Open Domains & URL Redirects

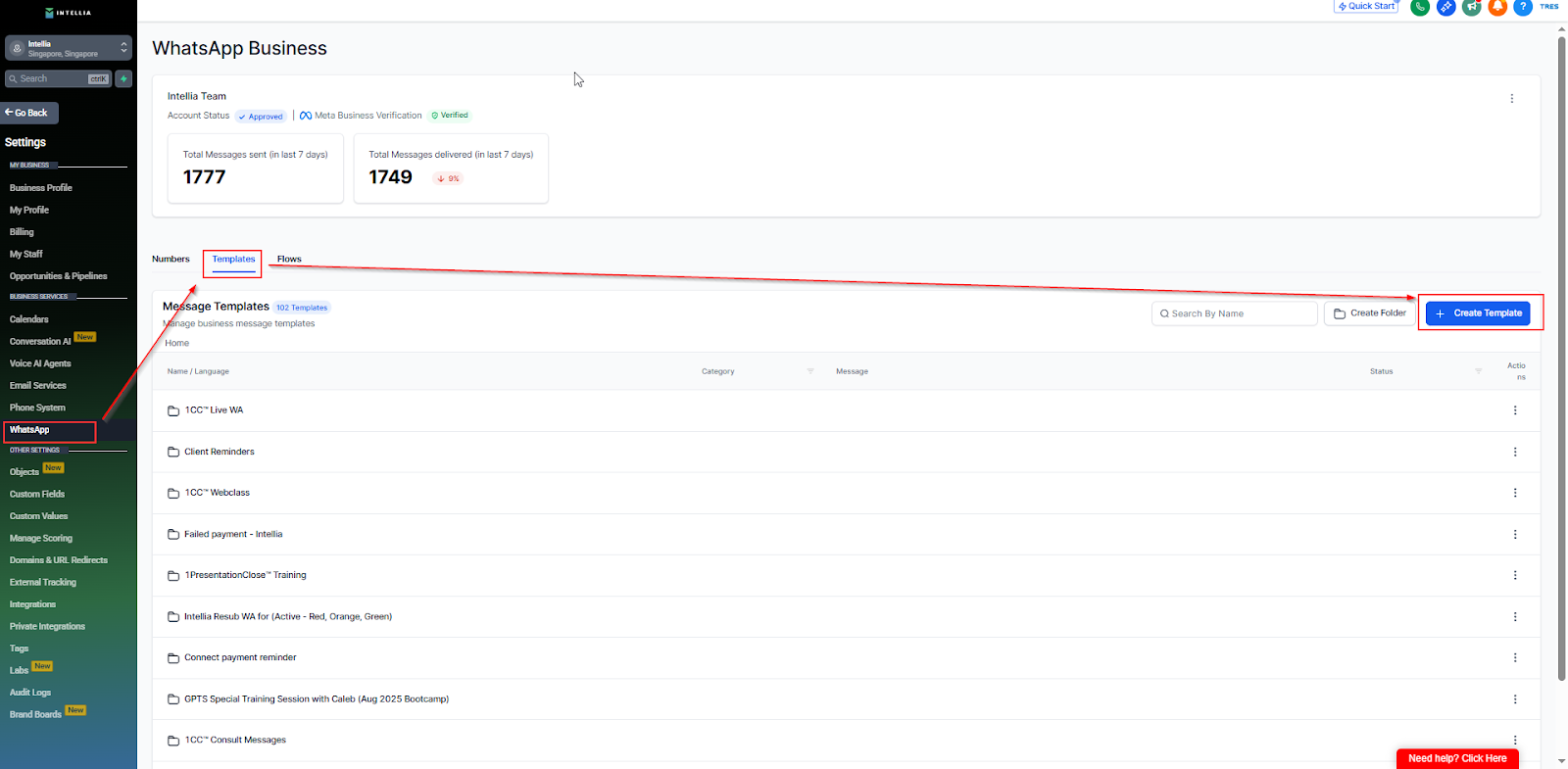coord(59,560)
